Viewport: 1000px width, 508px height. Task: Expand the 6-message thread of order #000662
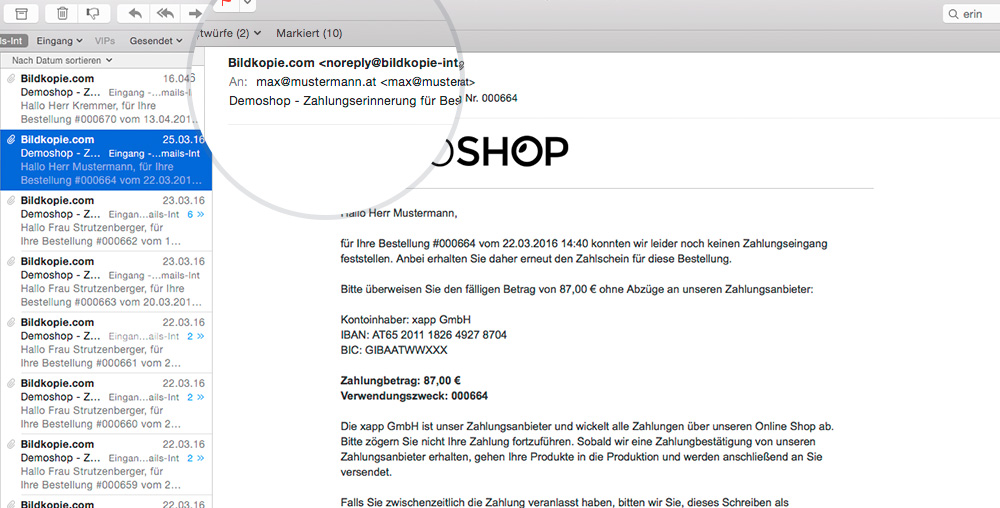coord(196,215)
